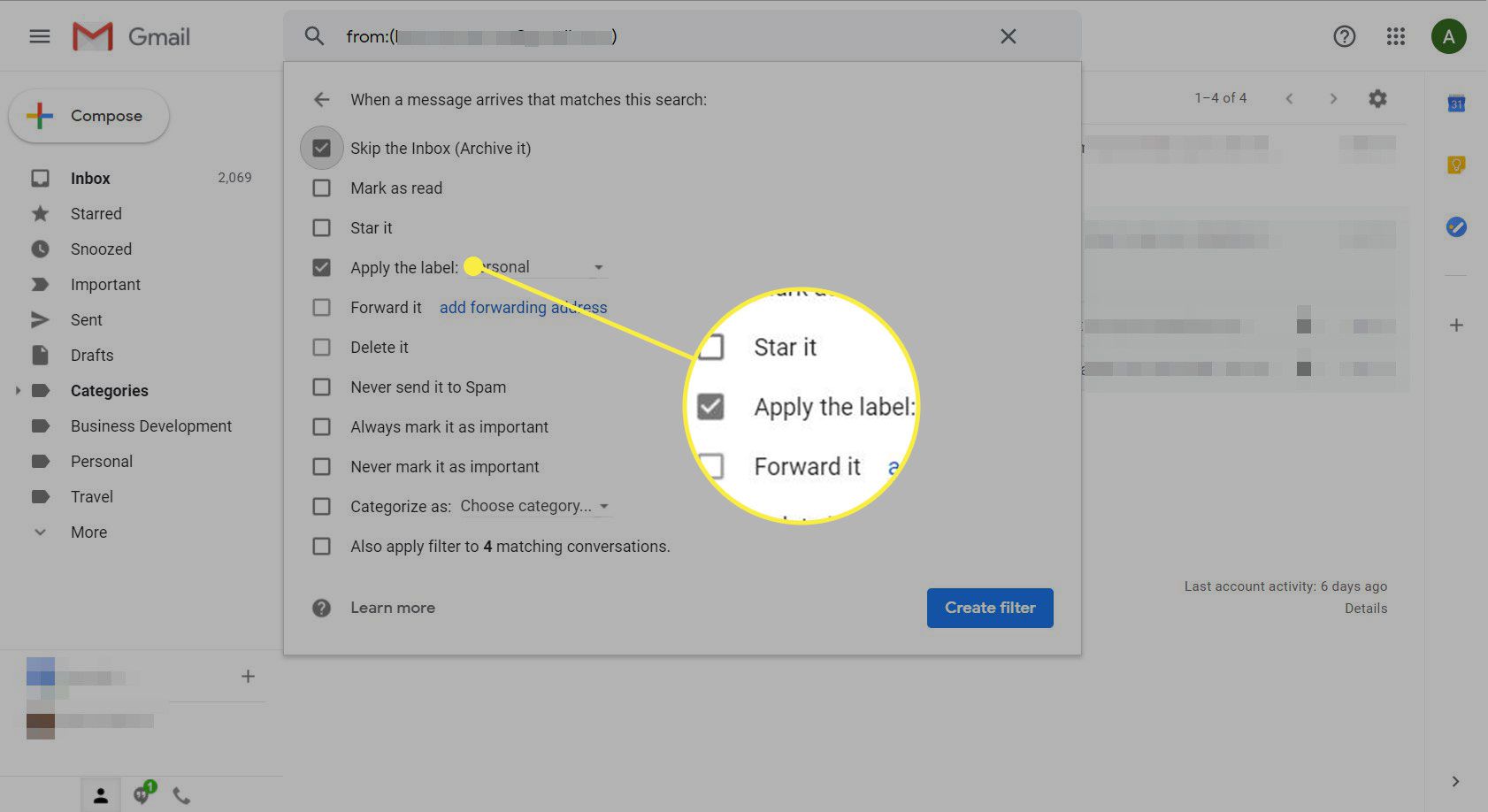Open Google Keep side panel icon
1488x812 pixels.
pos(1456,165)
